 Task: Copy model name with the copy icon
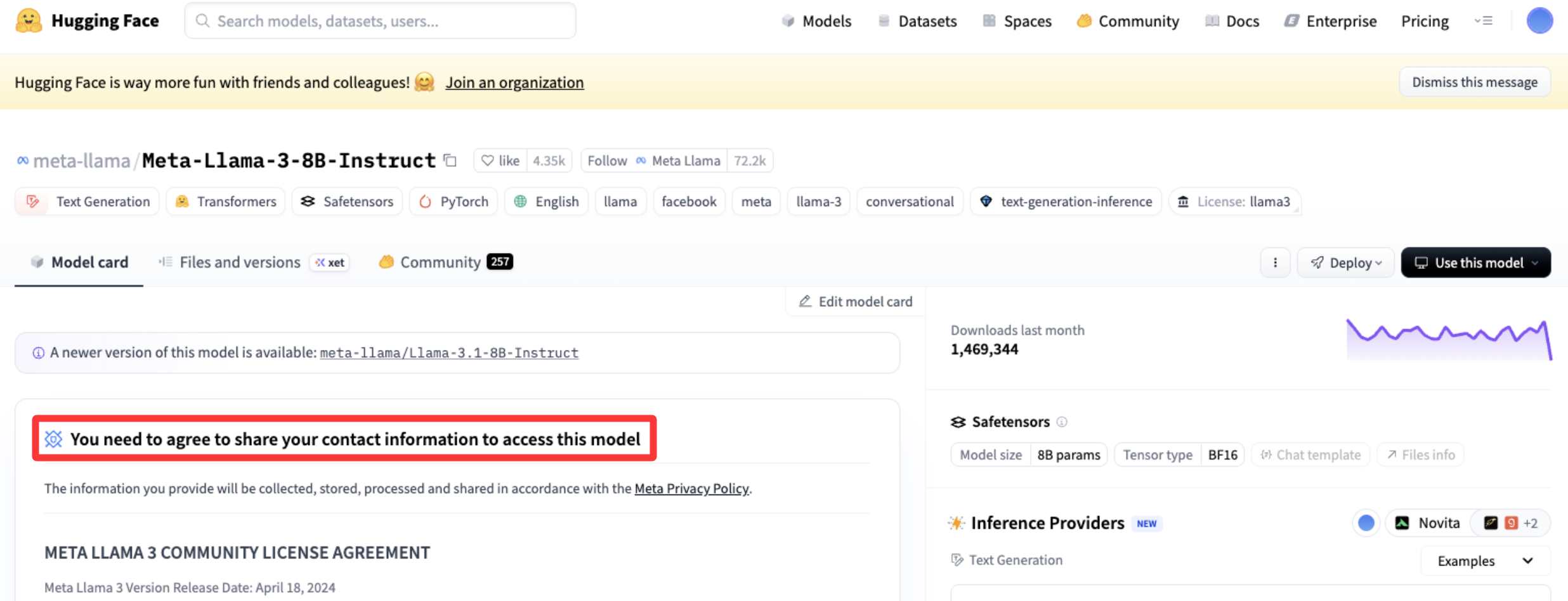[x=450, y=160]
